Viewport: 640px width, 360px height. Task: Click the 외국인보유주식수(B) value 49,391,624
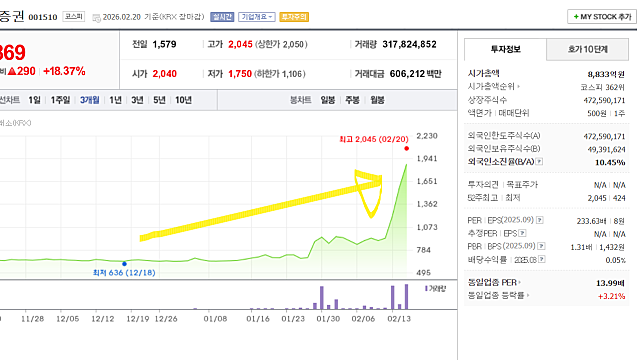pyautogui.click(x=606, y=149)
